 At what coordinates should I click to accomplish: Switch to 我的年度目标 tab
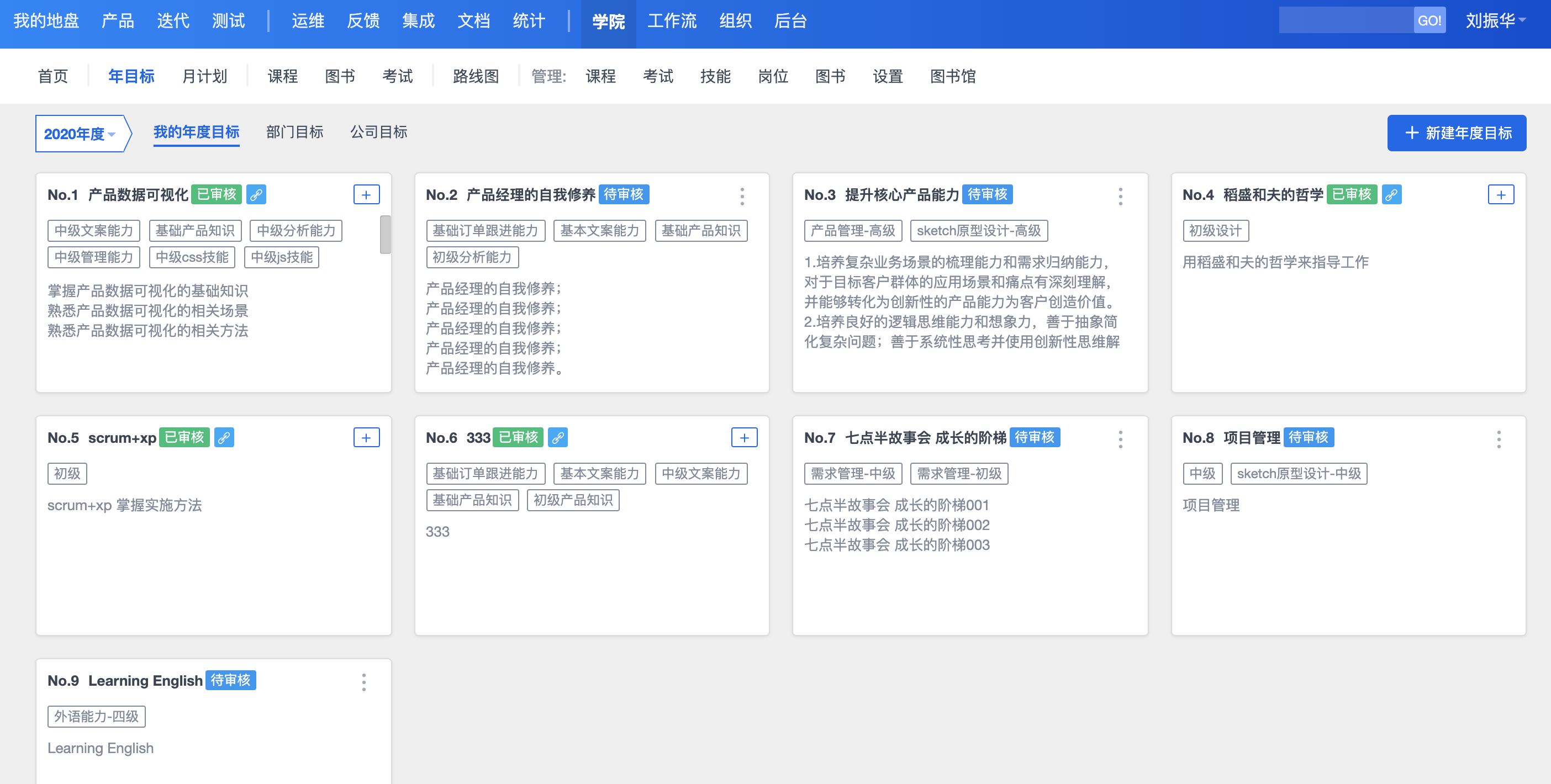(196, 132)
